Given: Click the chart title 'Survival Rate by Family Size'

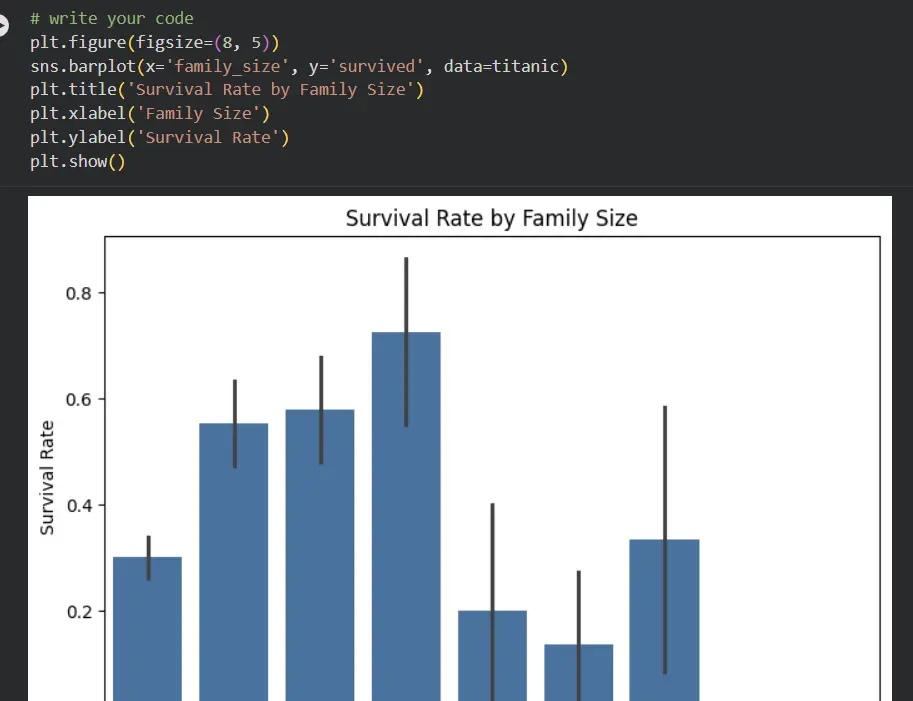Looking at the screenshot, I should point(491,218).
